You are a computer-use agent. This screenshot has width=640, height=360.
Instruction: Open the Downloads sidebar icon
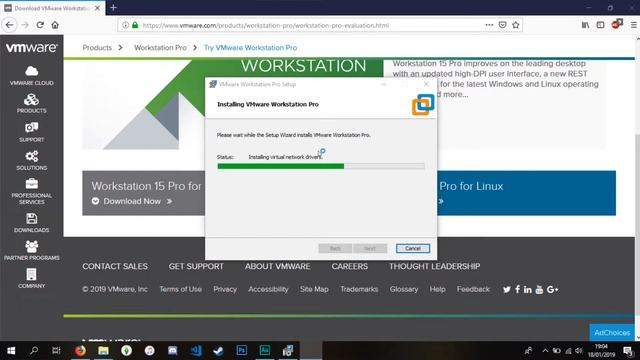pos(31,223)
